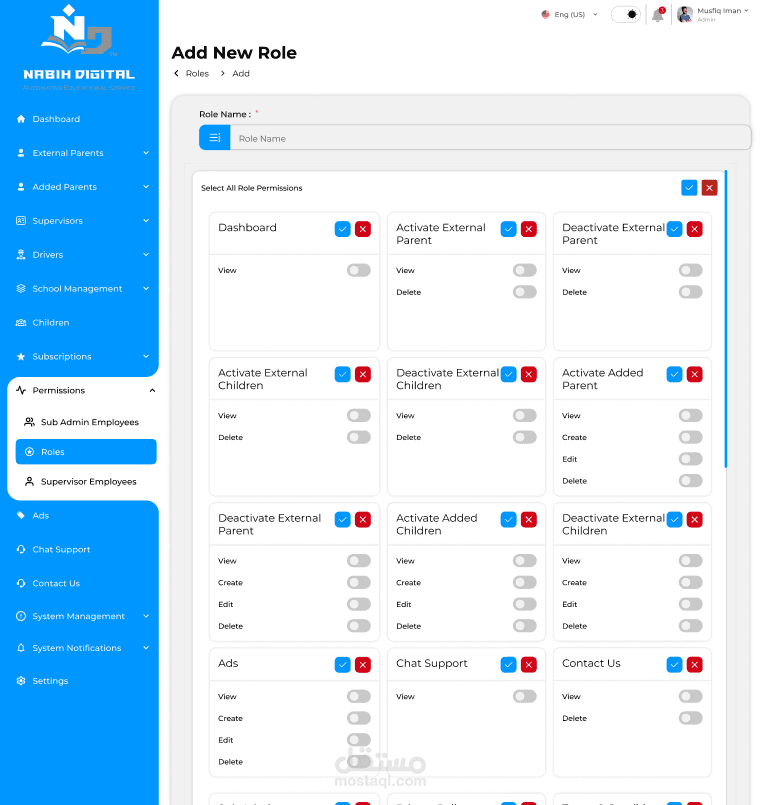Image resolution: width=762 pixels, height=805 pixels.
Task: Click the Children group icon in sidebar
Action: click(21, 322)
